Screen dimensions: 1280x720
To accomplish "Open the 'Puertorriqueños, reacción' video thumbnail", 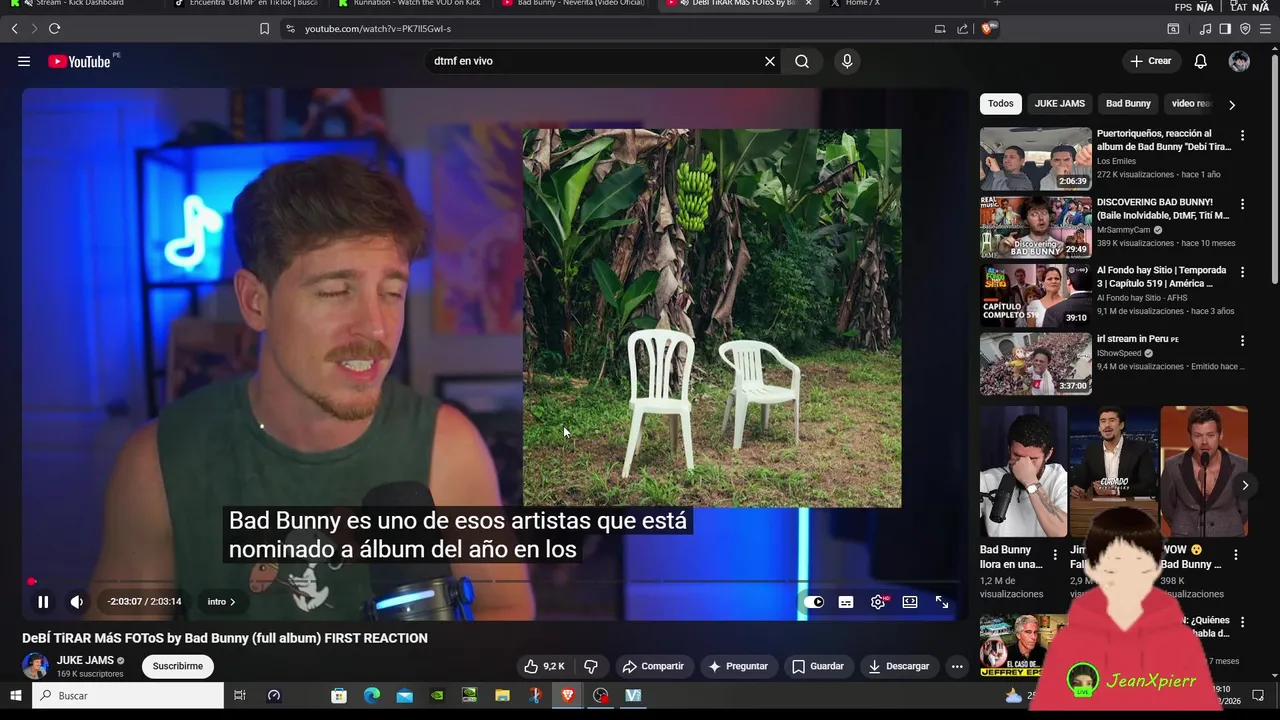I will pyautogui.click(x=1035, y=158).
